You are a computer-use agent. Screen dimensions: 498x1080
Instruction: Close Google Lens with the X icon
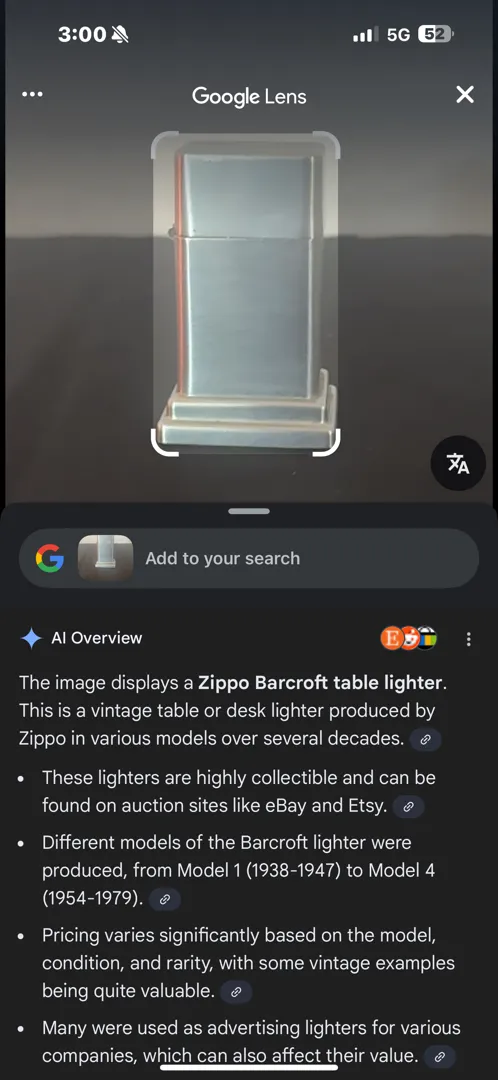pyautogui.click(x=465, y=94)
